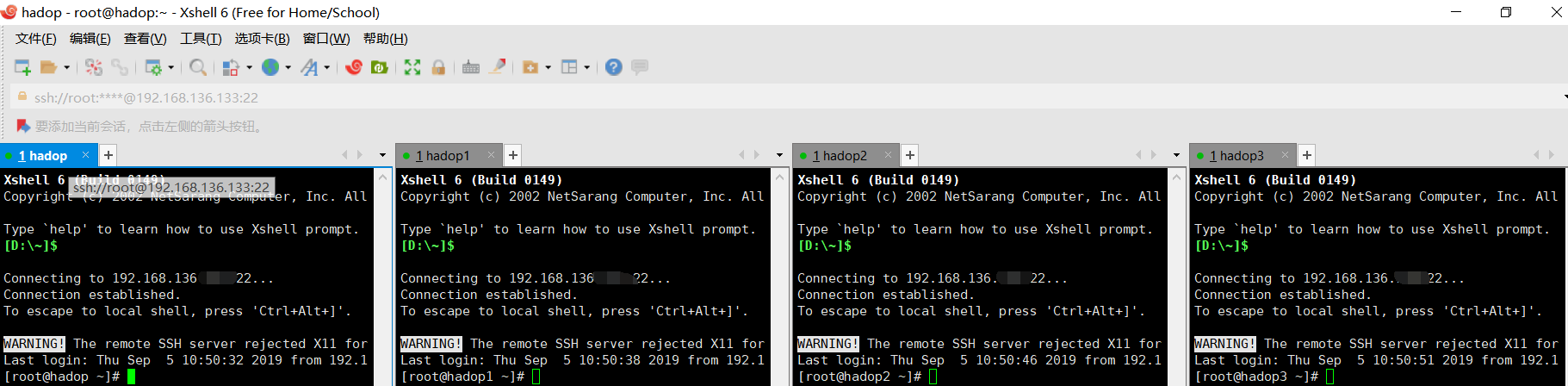Close the hadop tab
This screenshot has height=386, width=1568.
pyautogui.click(x=85, y=155)
